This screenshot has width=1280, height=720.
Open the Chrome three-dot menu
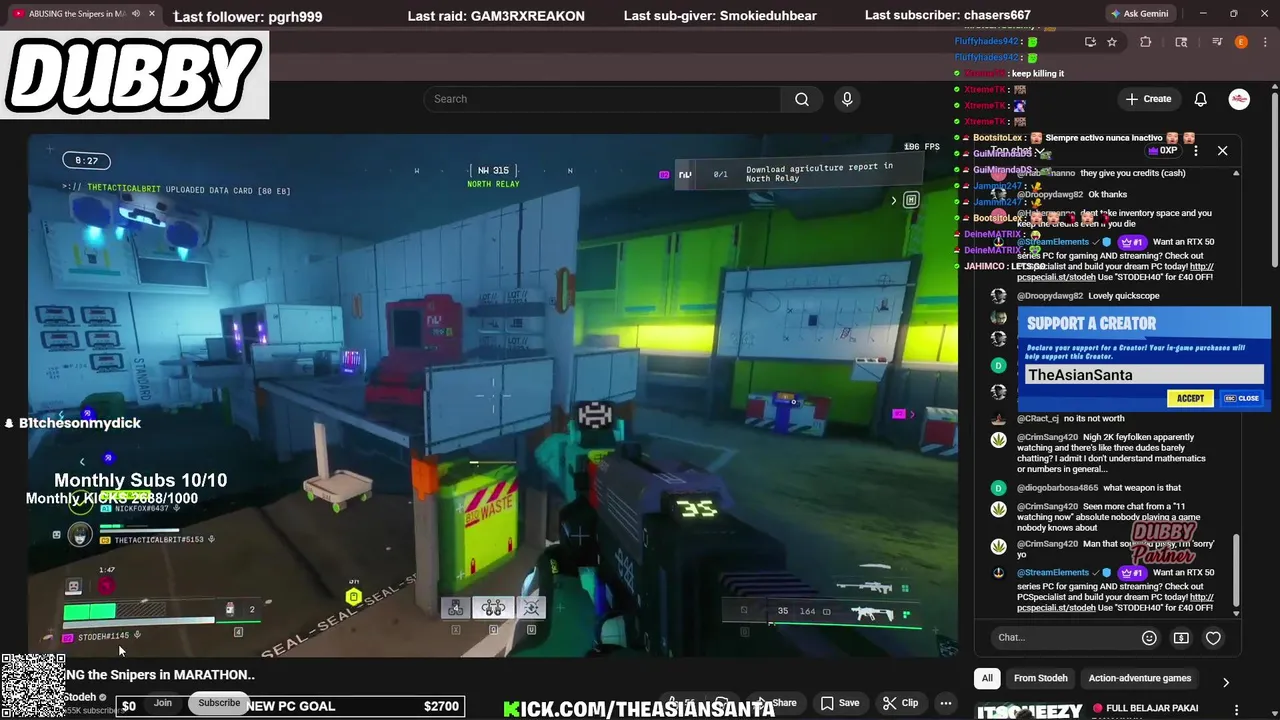click(1264, 42)
